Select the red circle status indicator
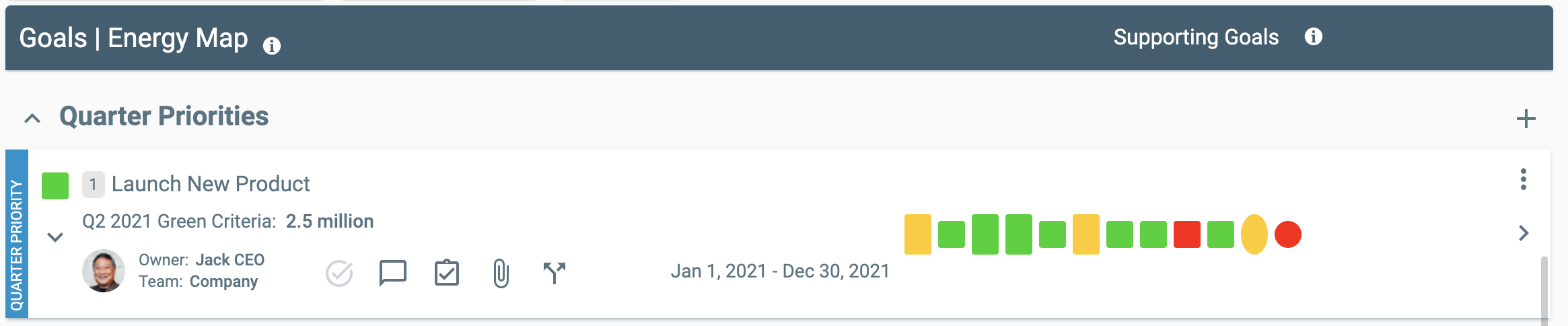1568x326 pixels. [1288, 234]
